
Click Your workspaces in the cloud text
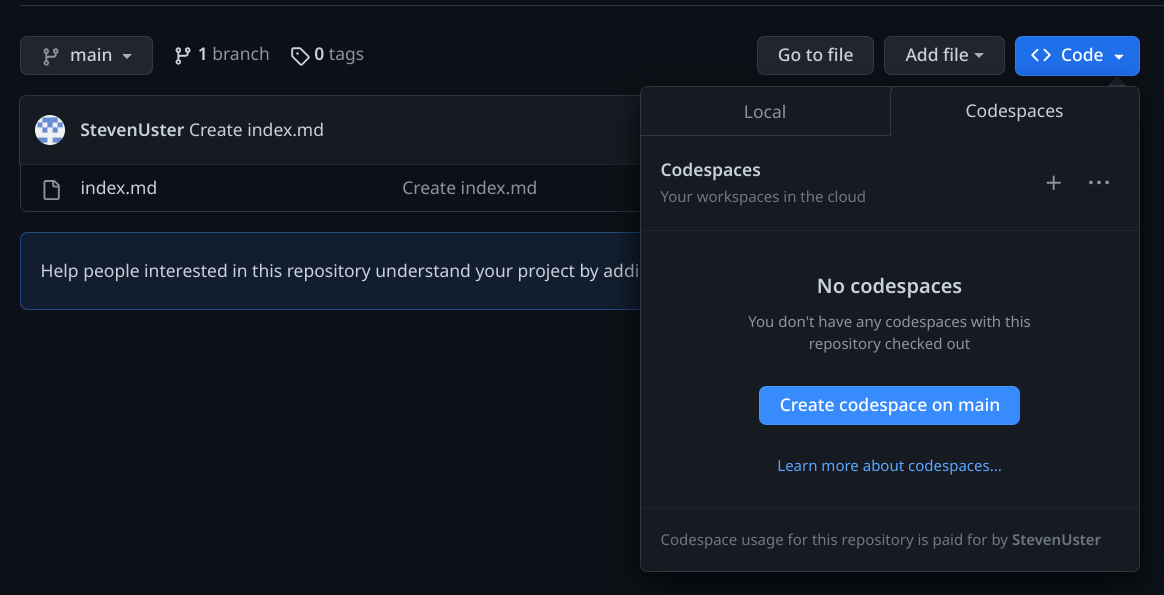pos(763,197)
